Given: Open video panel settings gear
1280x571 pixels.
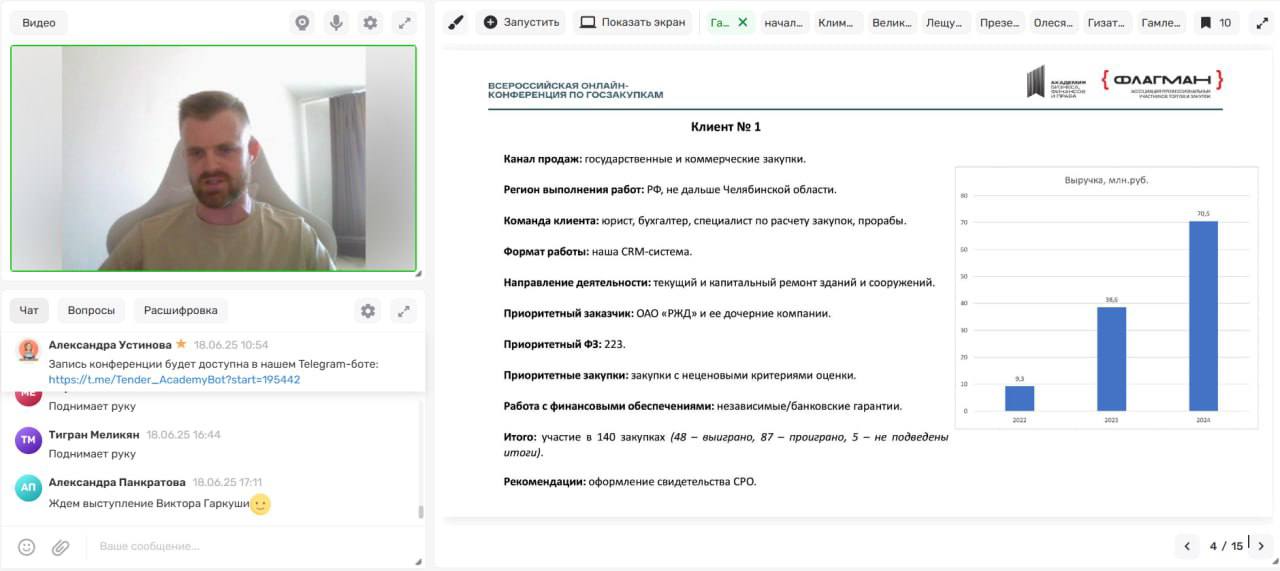Looking at the screenshot, I should click(x=370, y=22).
